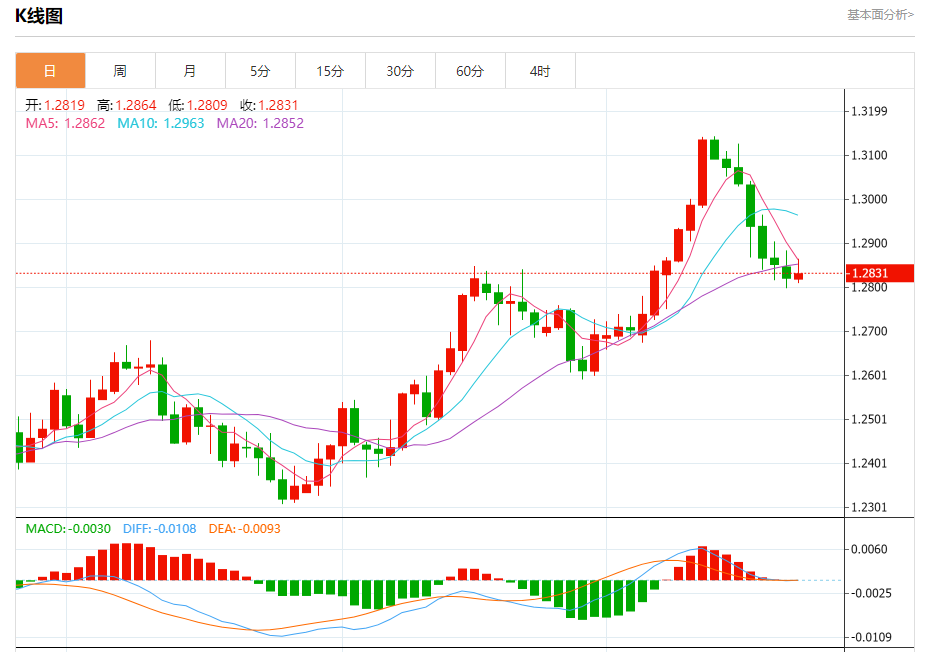Open the 4时 timeframe tab
Screen dimensions: 926x652
coord(540,71)
